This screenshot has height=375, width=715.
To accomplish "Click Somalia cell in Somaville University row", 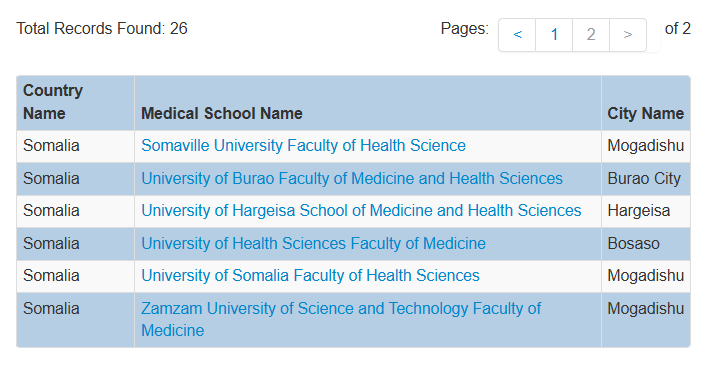I will [51, 146].
